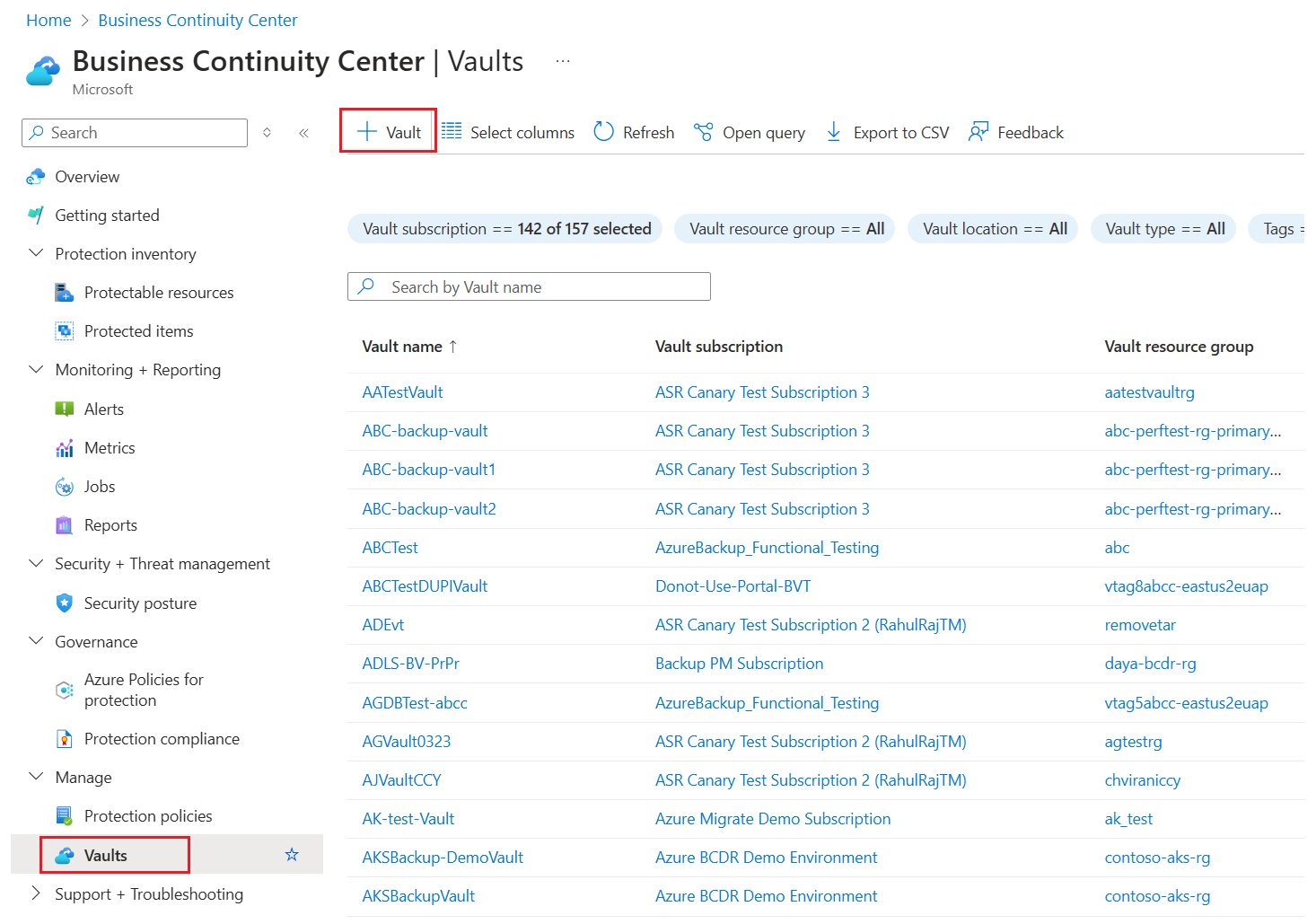Viewport: 1316px width, 924px height.
Task: Click the Open query icon
Action: point(703,132)
